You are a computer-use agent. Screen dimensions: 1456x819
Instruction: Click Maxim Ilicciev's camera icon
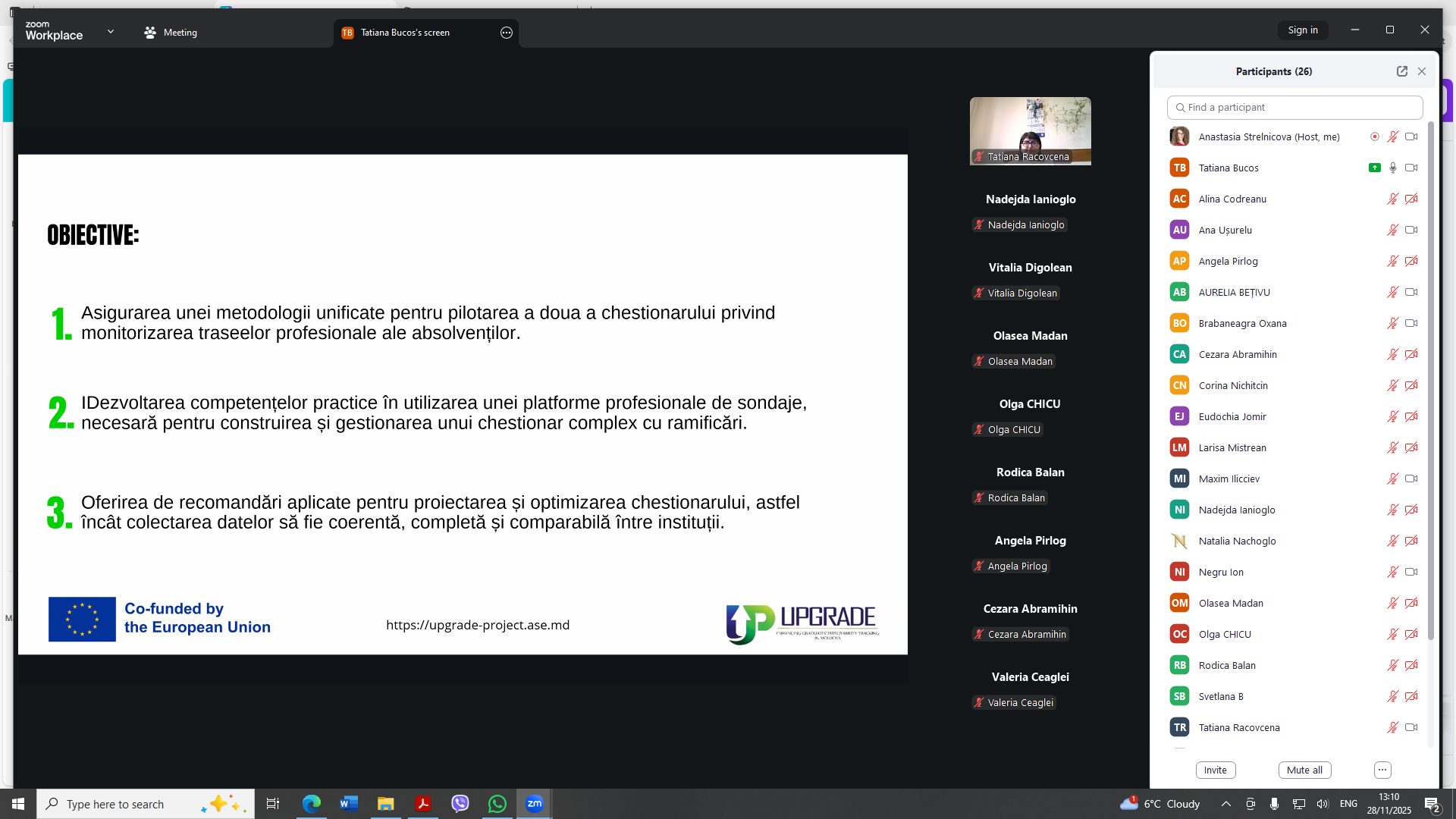point(1411,479)
